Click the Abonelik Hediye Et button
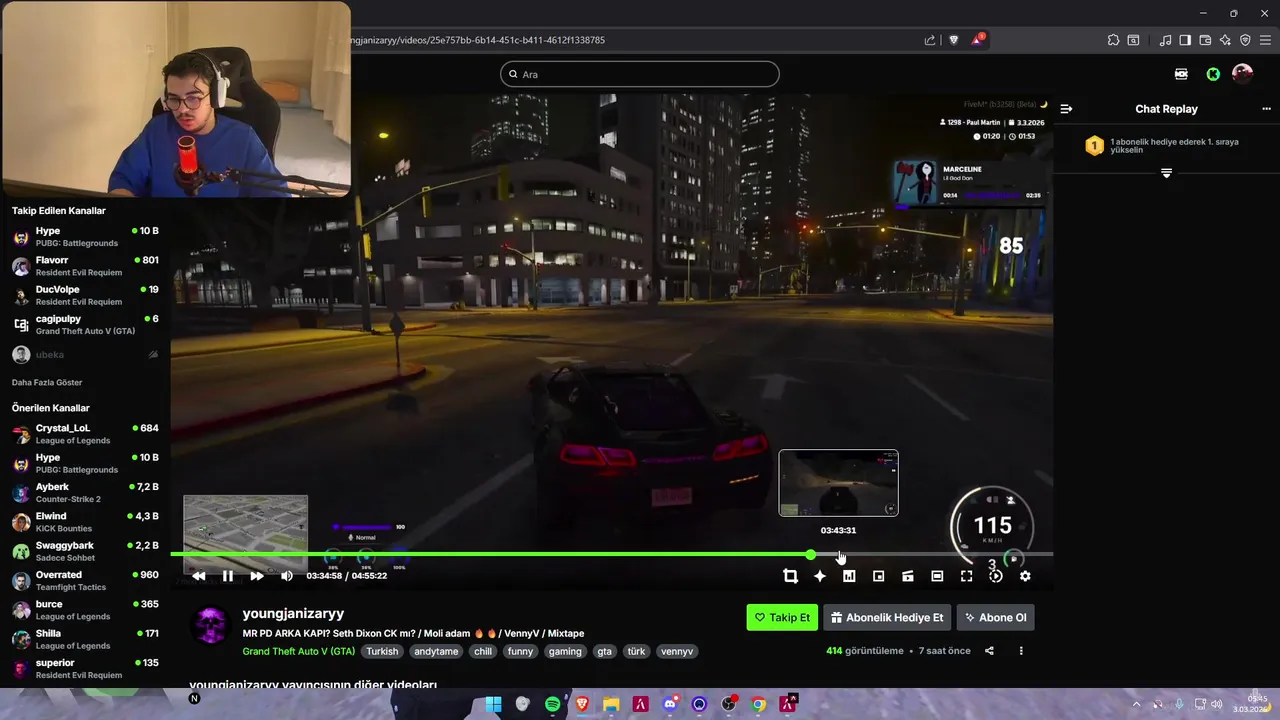This screenshot has width=1280, height=720. pyautogui.click(x=887, y=617)
